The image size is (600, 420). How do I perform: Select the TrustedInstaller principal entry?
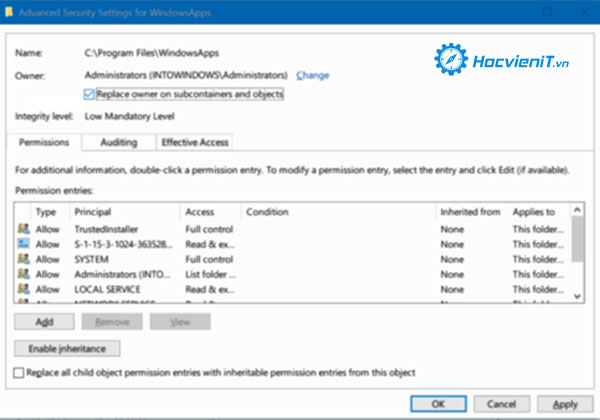pyautogui.click(x=106, y=229)
